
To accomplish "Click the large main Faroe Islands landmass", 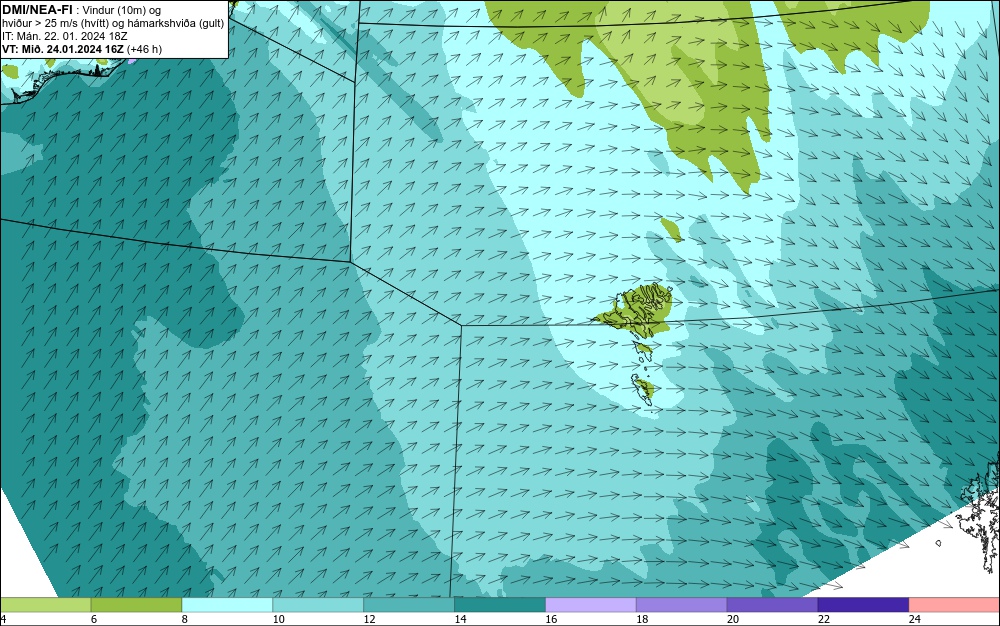I will tap(638, 310).
